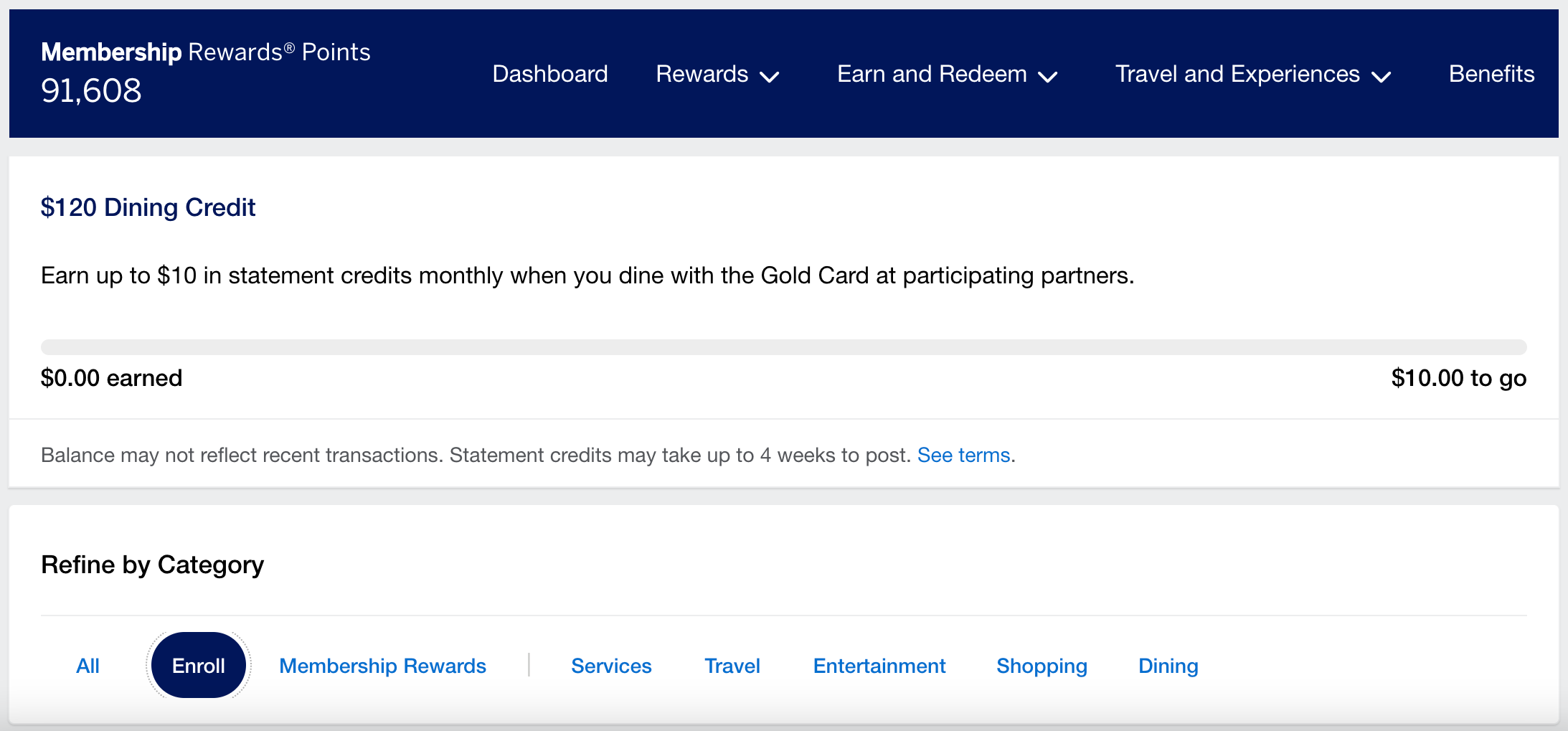Click the Rewards menu label
Image resolution: width=1568 pixels, height=731 pixels.
[x=702, y=74]
